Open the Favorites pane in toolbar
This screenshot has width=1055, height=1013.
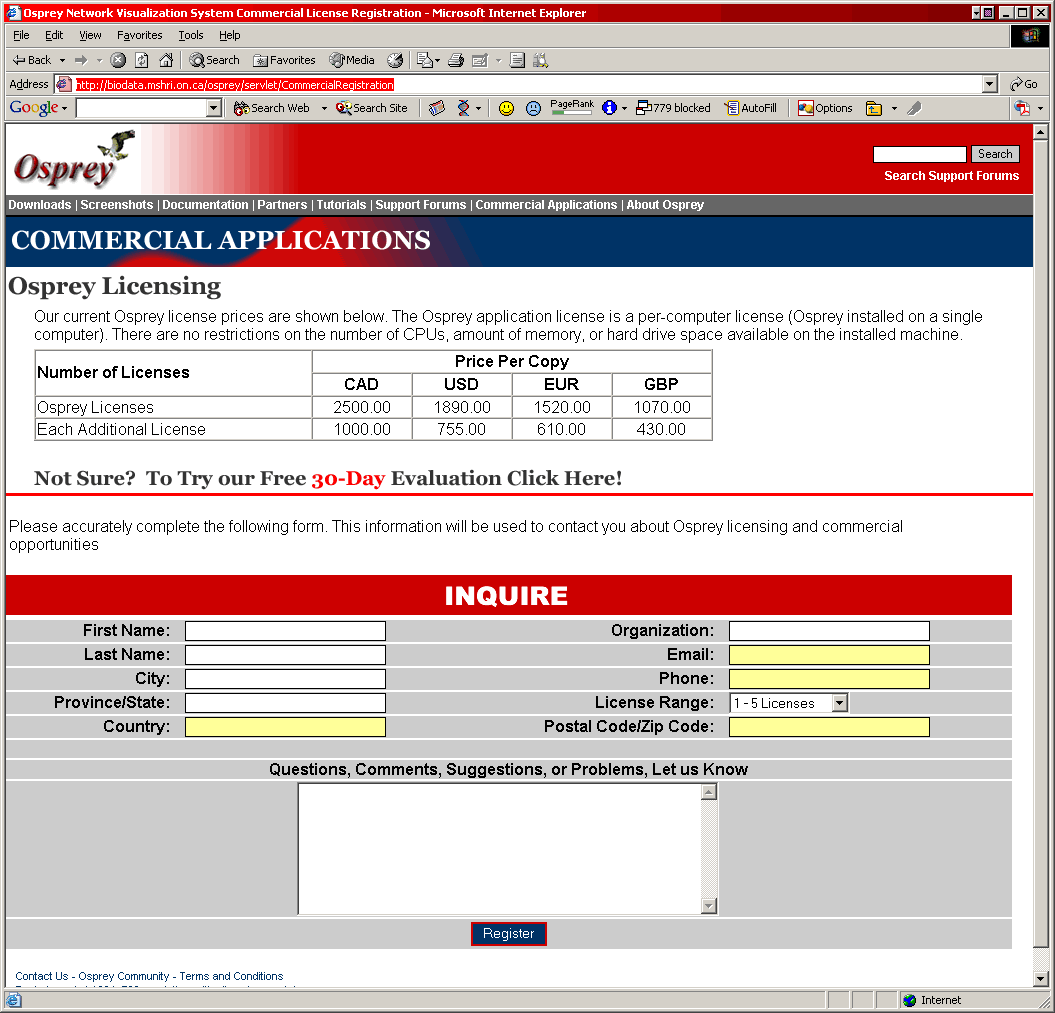click(x=284, y=60)
